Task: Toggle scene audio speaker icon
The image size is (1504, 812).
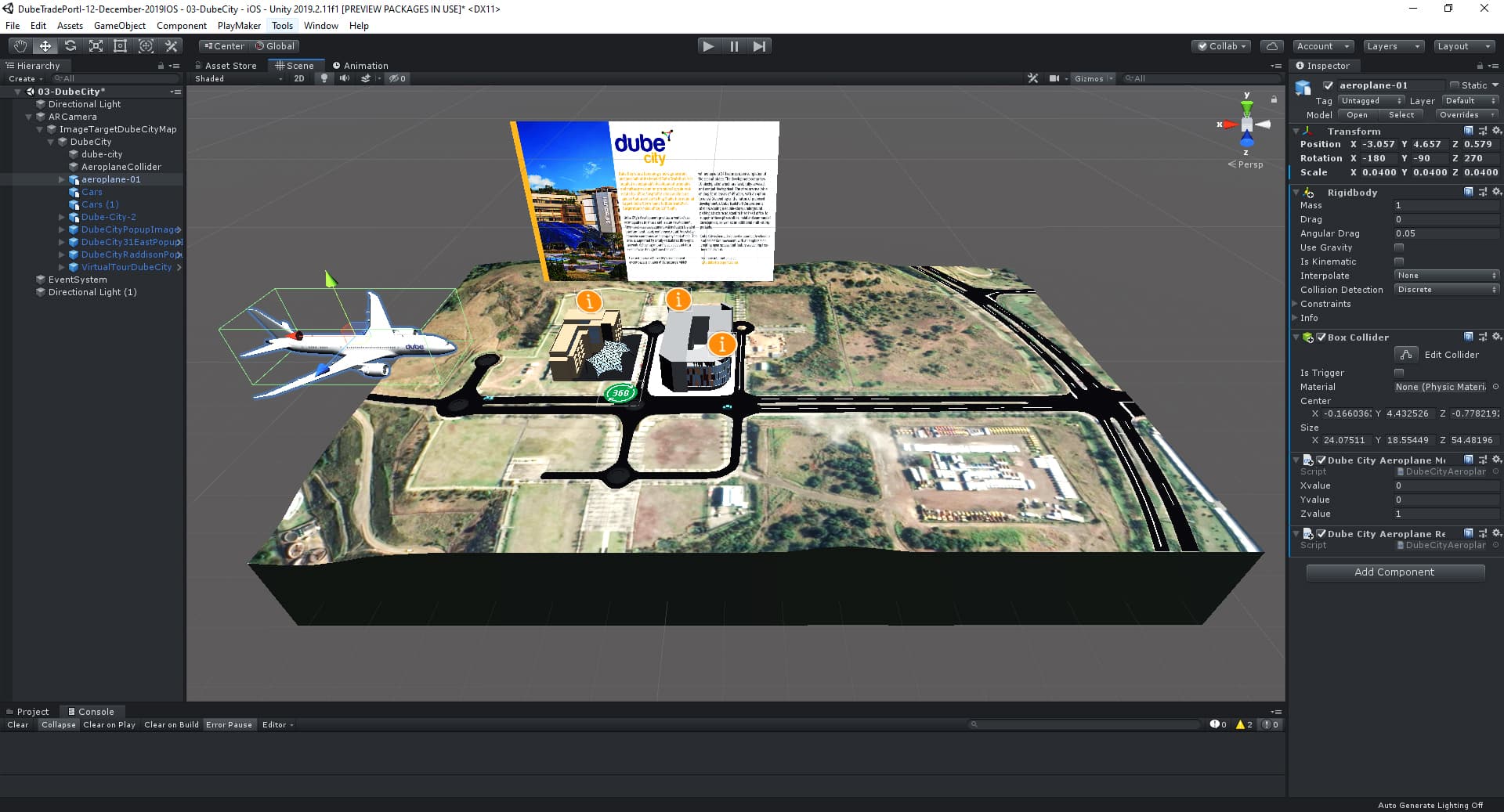Action: (x=345, y=78)
